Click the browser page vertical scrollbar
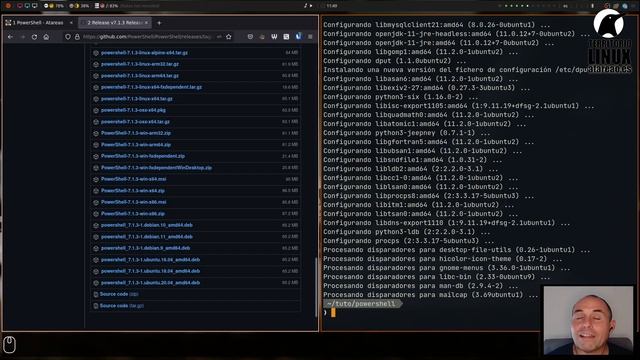The width and height of the screenshot is (640, 360). pyautogui.click(x=316, y=287)
